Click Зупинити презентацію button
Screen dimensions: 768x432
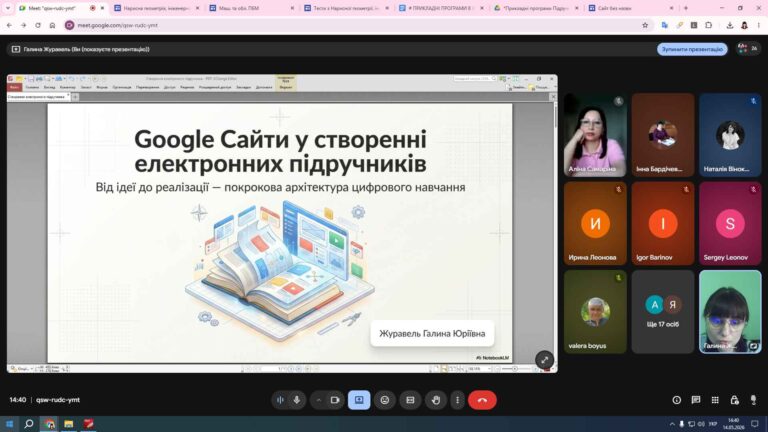tap(692, 49)
